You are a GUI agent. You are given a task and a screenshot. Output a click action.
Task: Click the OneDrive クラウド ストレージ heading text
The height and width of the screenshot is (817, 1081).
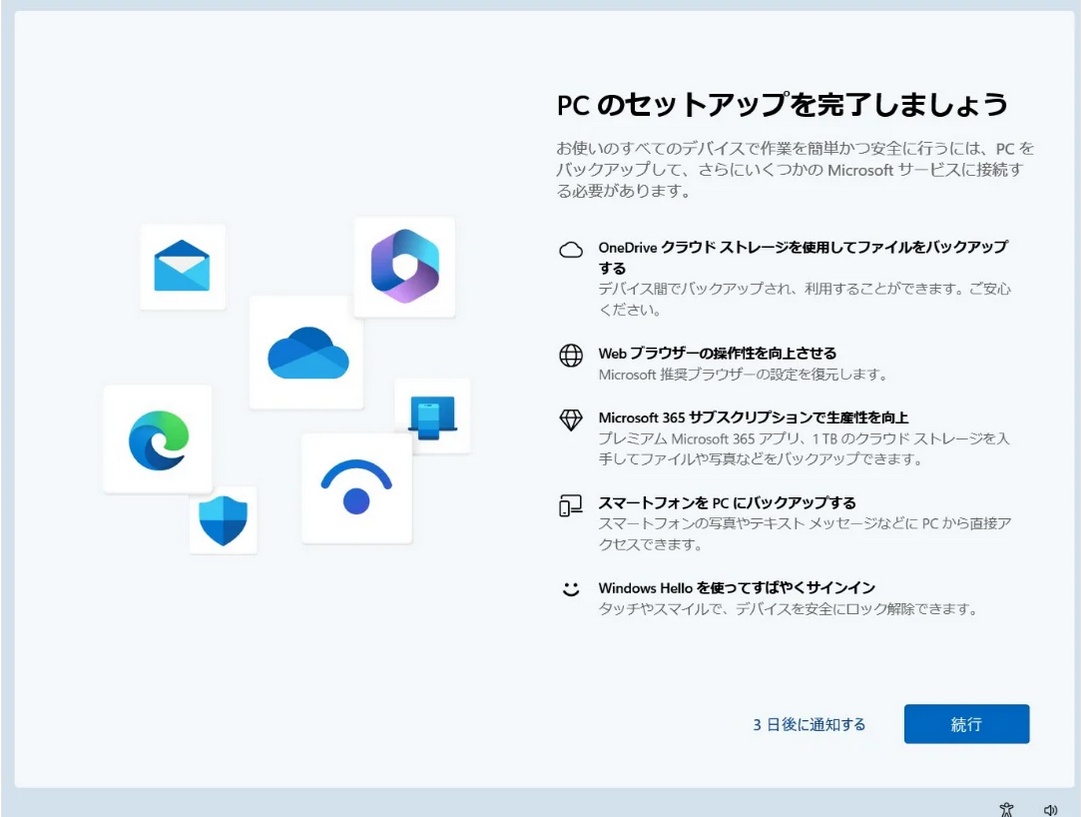click(x=803, y=257)
